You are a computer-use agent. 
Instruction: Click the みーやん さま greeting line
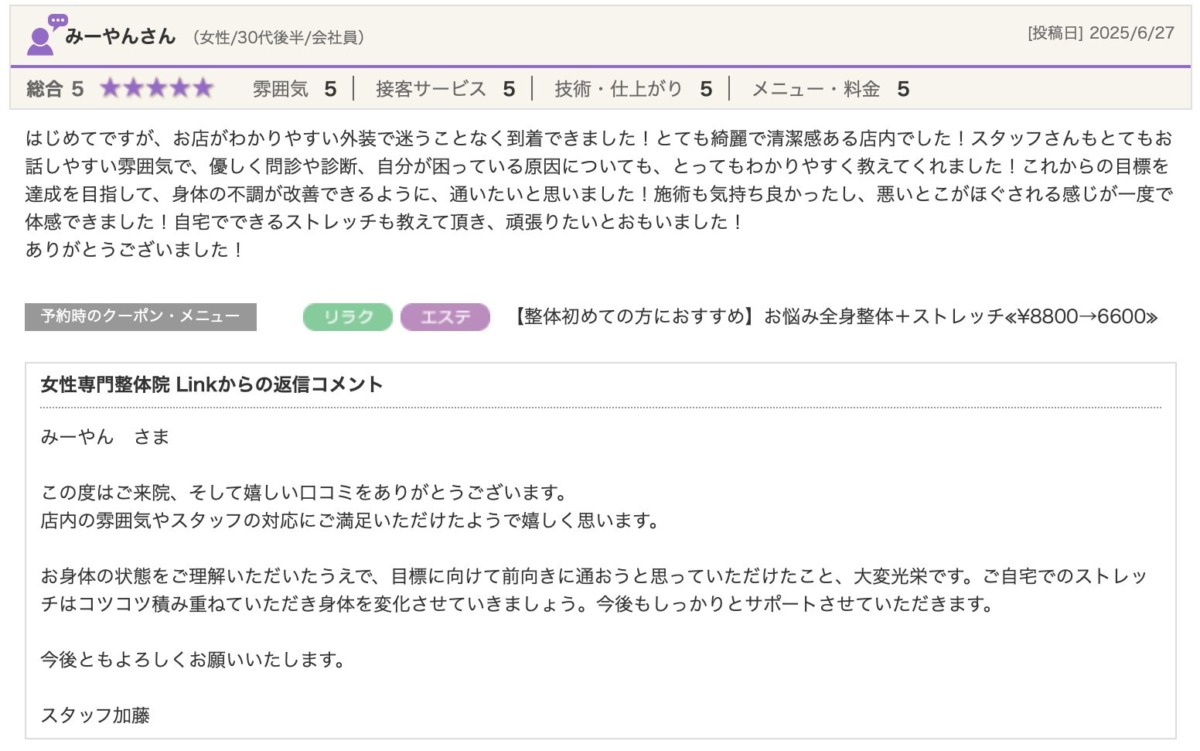pos(105,437)
